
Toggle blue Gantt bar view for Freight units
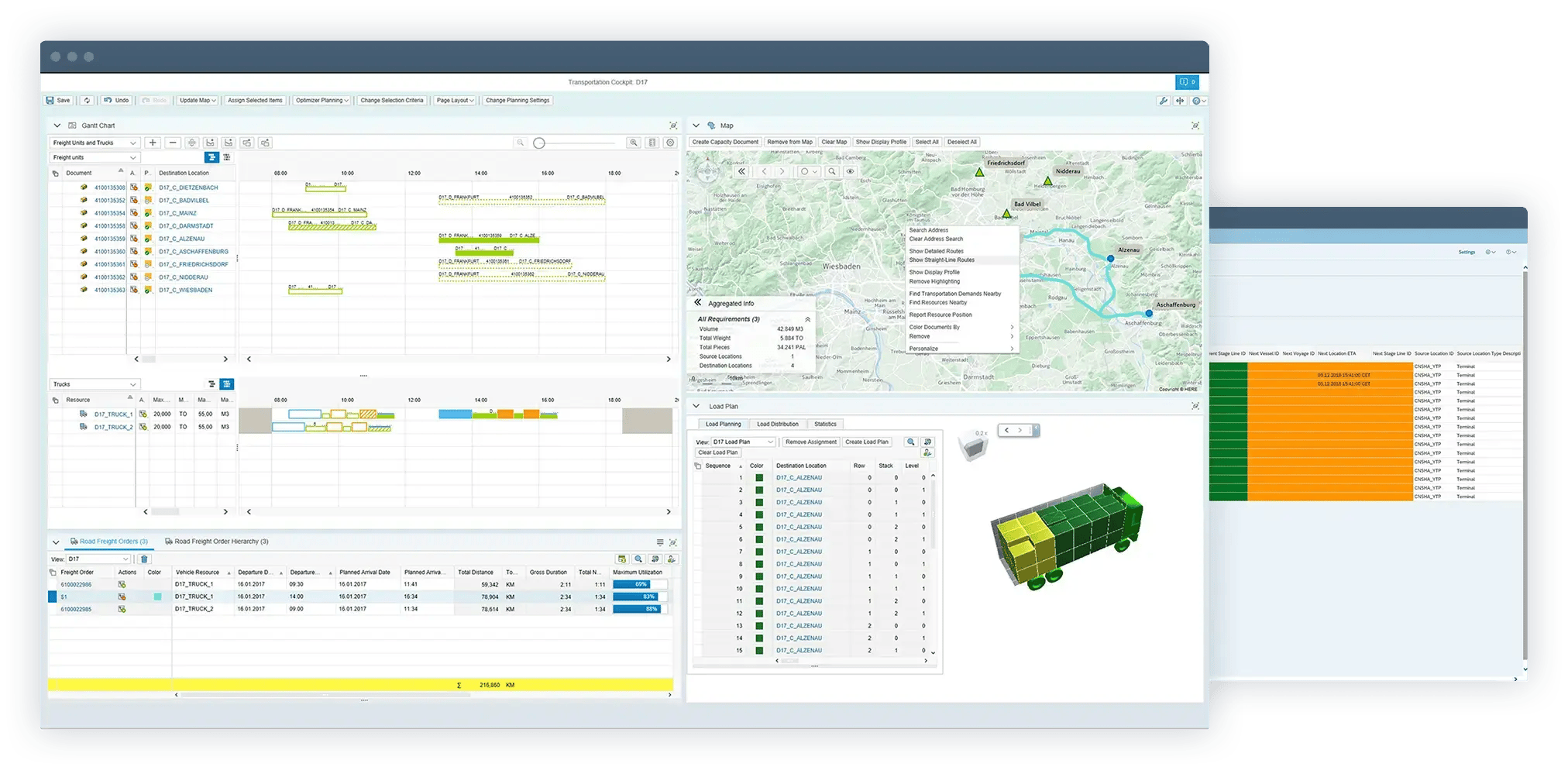coord(211,157)
